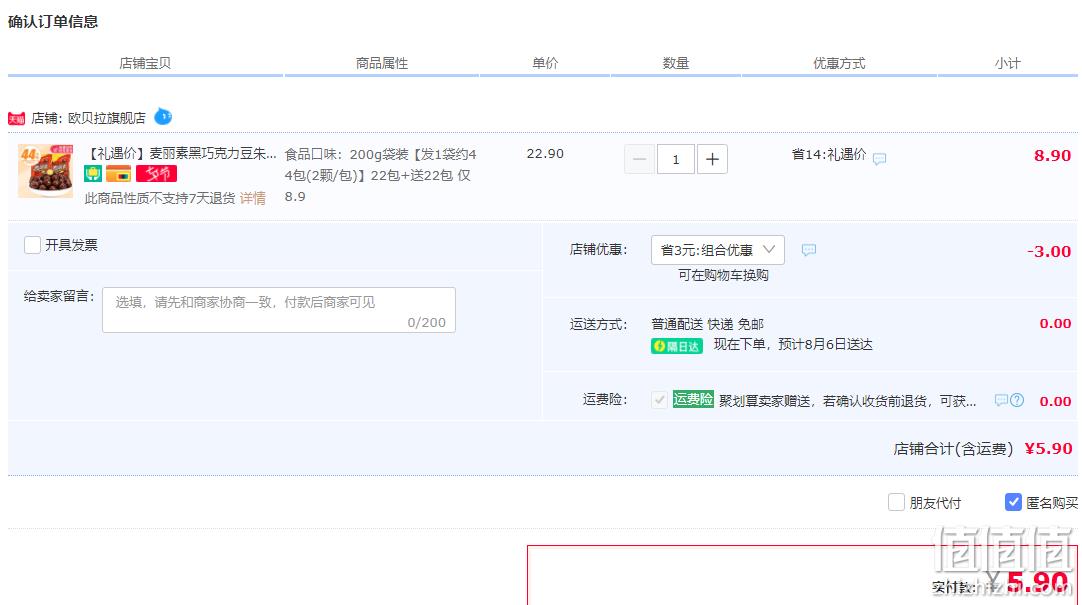Click the shop name 欧贝拉旗舰店
Viewport: 1082px width, 605px height.
click(x=106, y=118)
